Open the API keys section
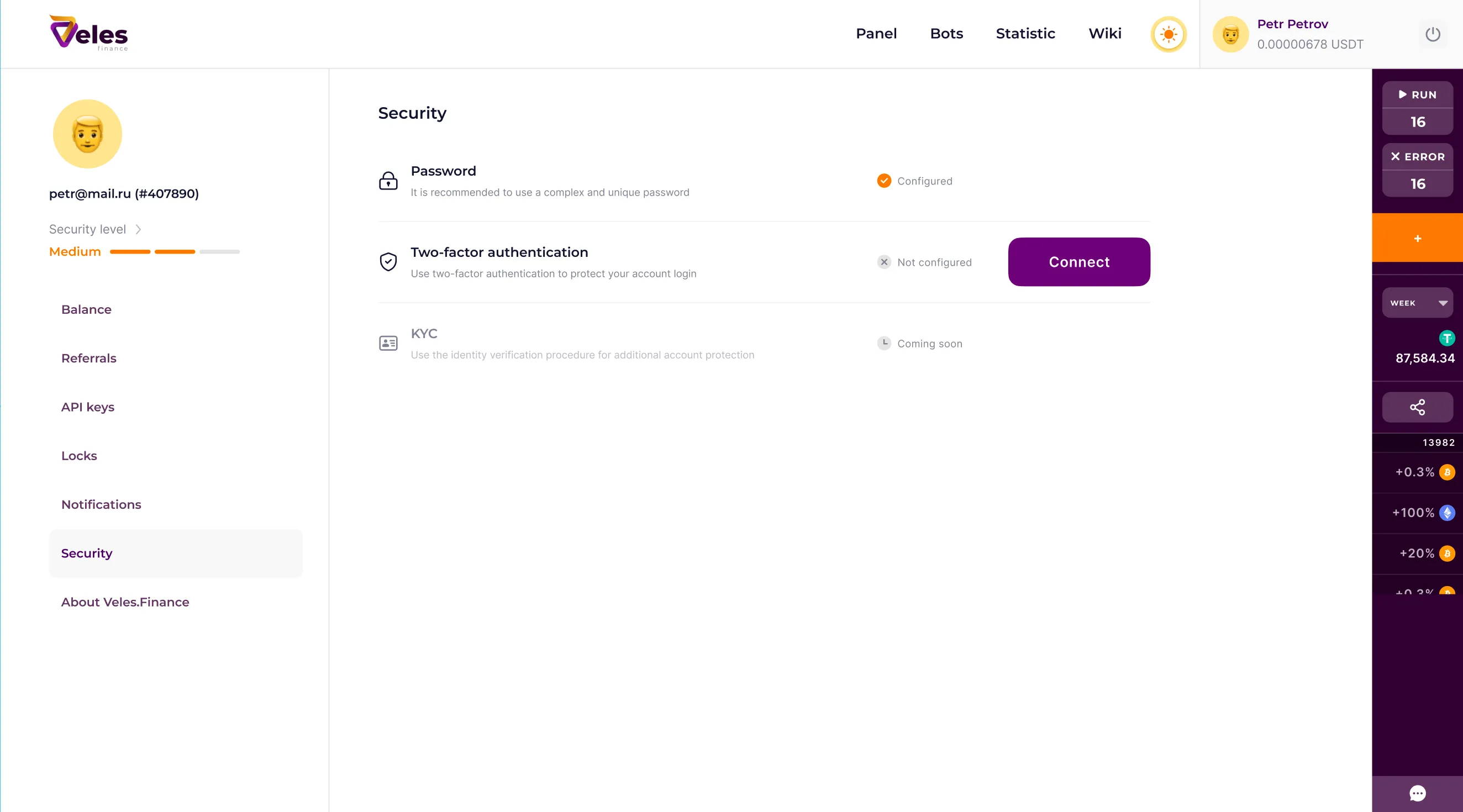 (x=87, y=407)
